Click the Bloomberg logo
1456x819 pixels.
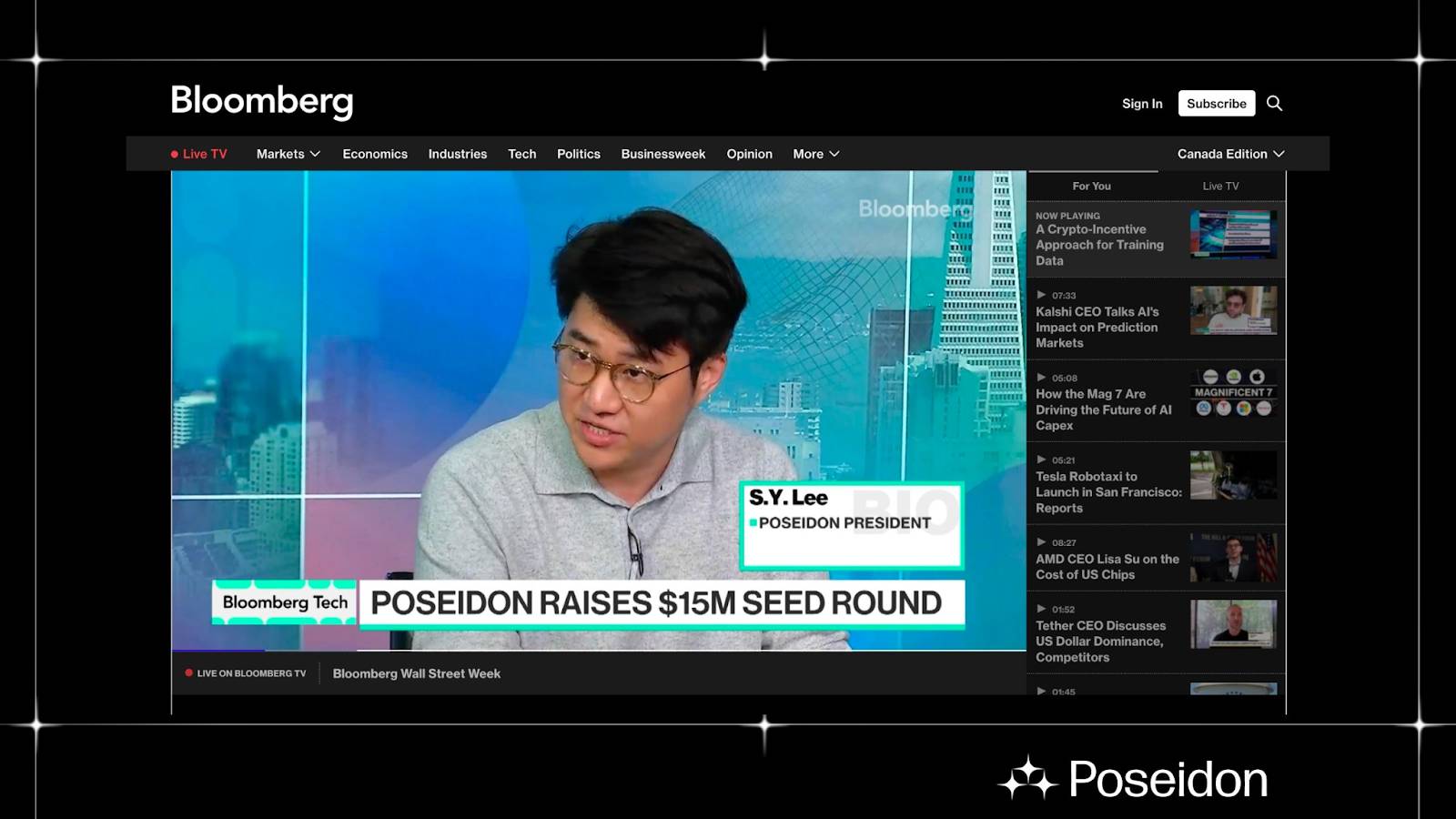click(262, 102)
